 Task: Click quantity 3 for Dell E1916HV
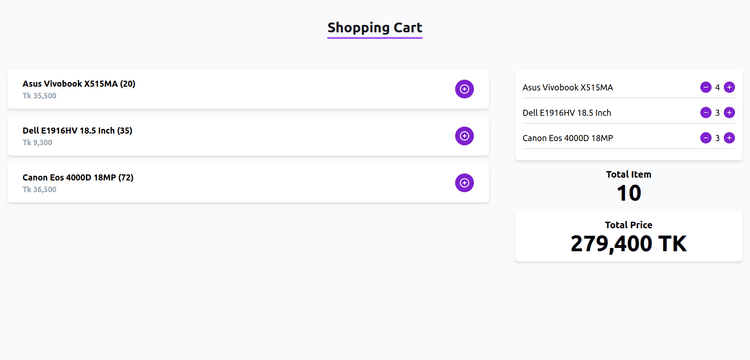[717, 113]
